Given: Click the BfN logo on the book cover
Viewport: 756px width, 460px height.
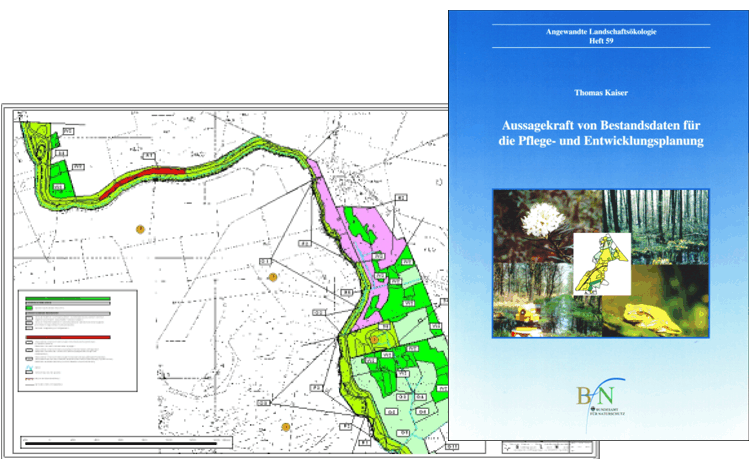Looking at the screenshot, I should click(598, 396).
